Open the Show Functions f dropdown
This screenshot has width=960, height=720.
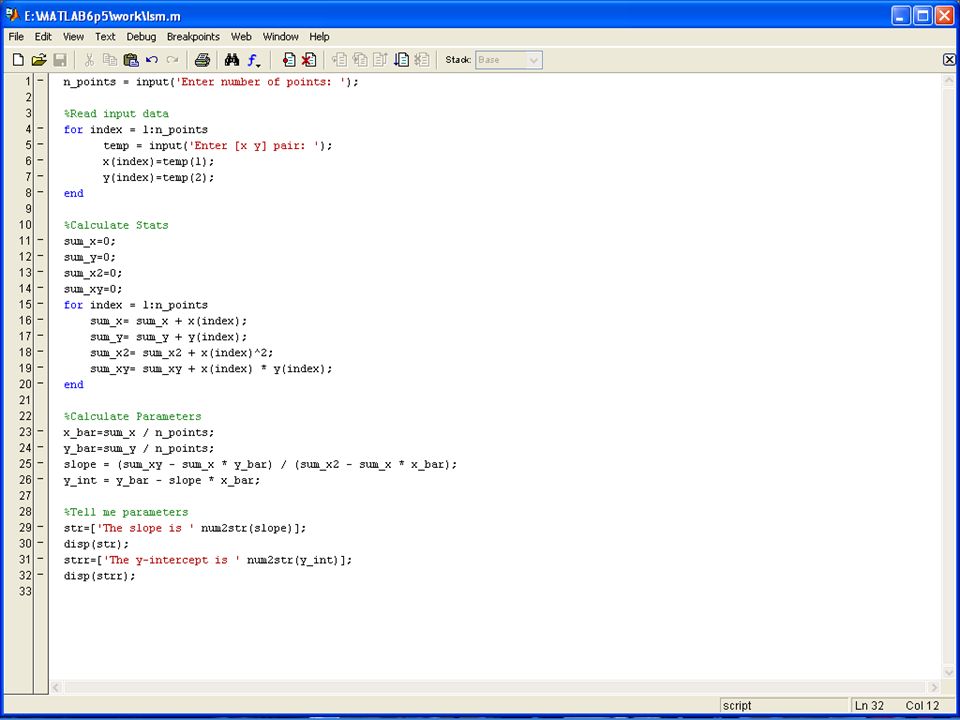coord(254,60)
